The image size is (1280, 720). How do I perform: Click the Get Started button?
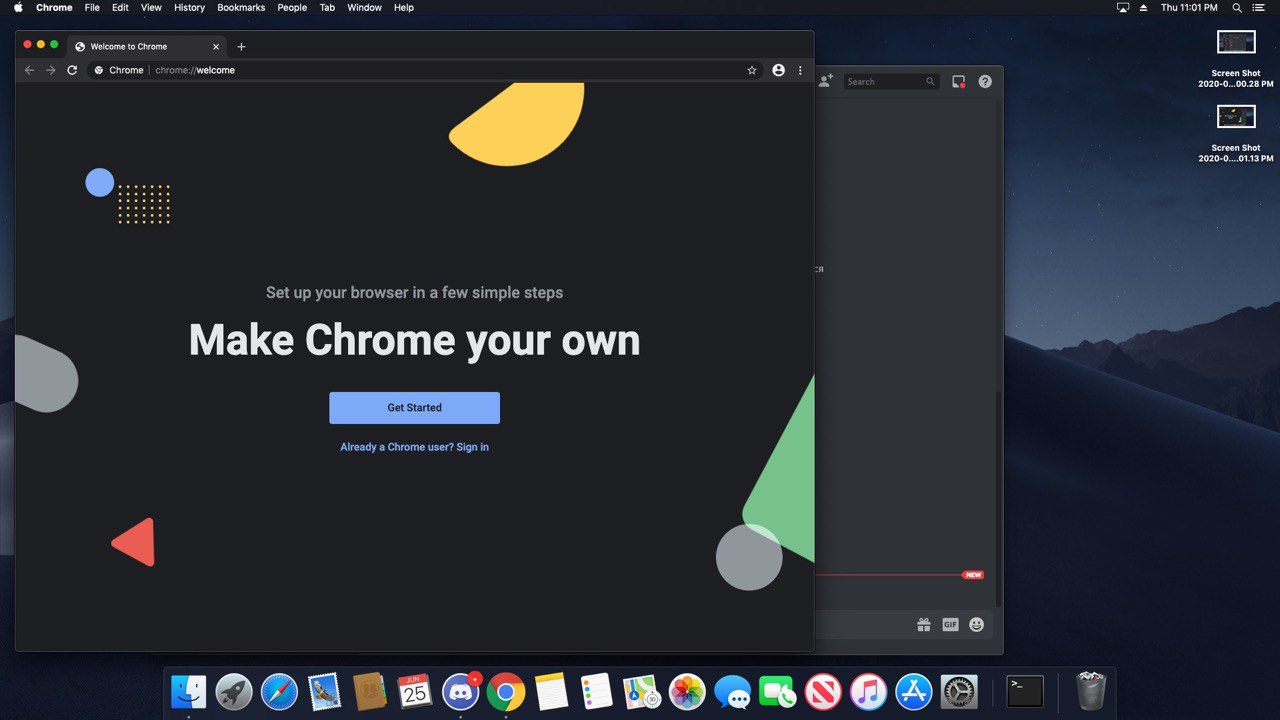pos(414,408)
